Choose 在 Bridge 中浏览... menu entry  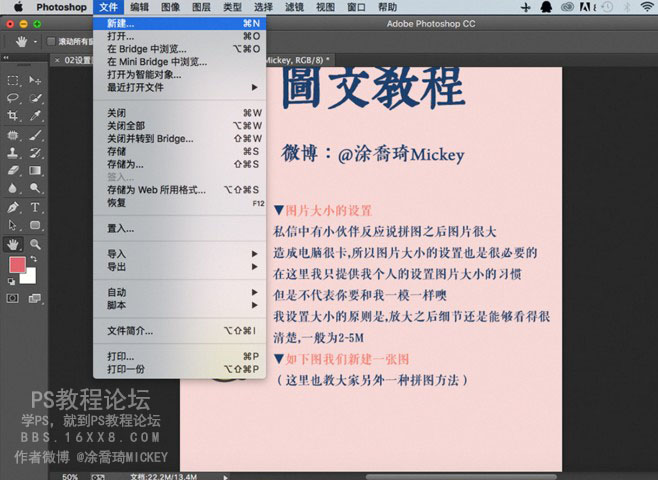180,49
